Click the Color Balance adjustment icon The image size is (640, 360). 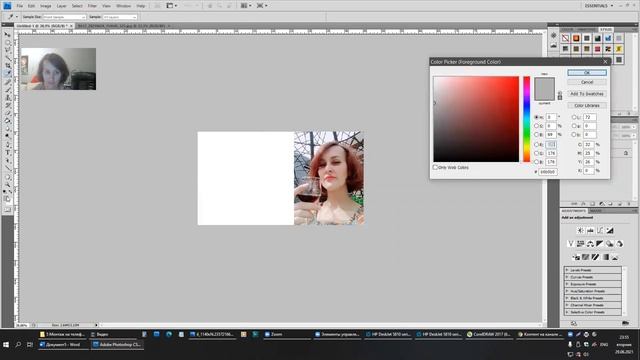[x=590, y=244]
